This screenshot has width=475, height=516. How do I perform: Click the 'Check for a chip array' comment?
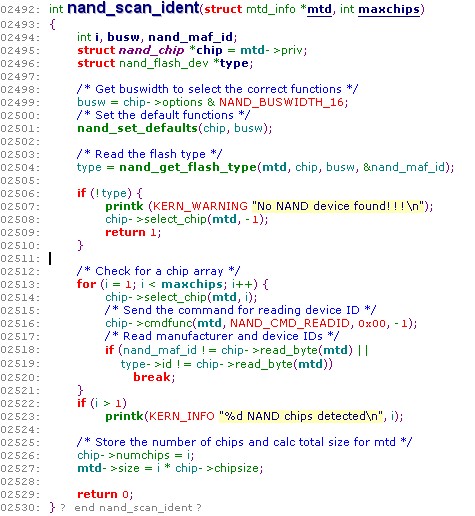coord(158,271)
